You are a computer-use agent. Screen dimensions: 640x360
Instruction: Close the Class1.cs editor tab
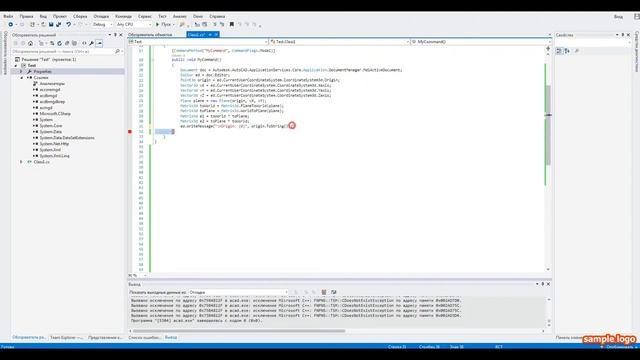point(216,35)
